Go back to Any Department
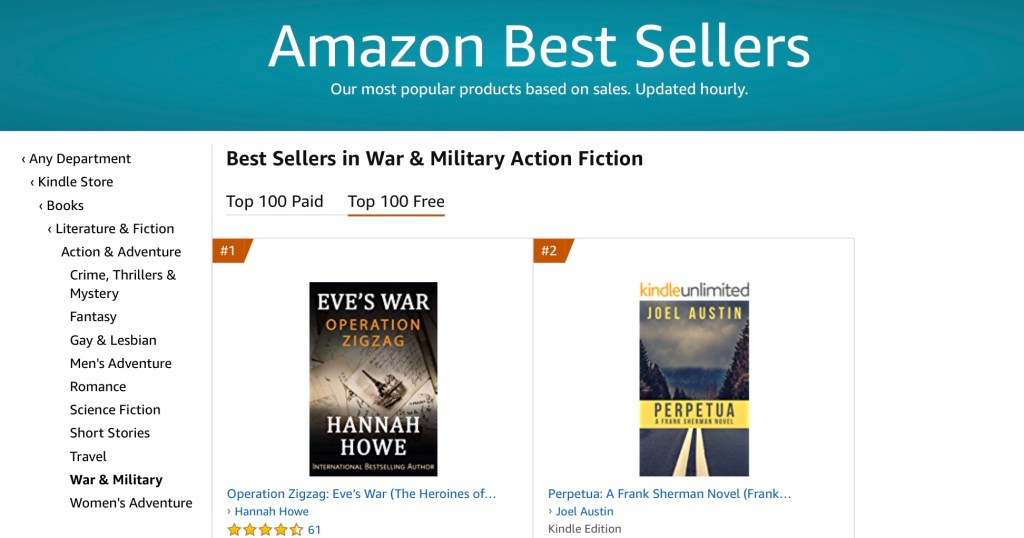Image resolution: width=1024 pixels, height=538 pixels. pyautogui.click(x=80, y=159)
